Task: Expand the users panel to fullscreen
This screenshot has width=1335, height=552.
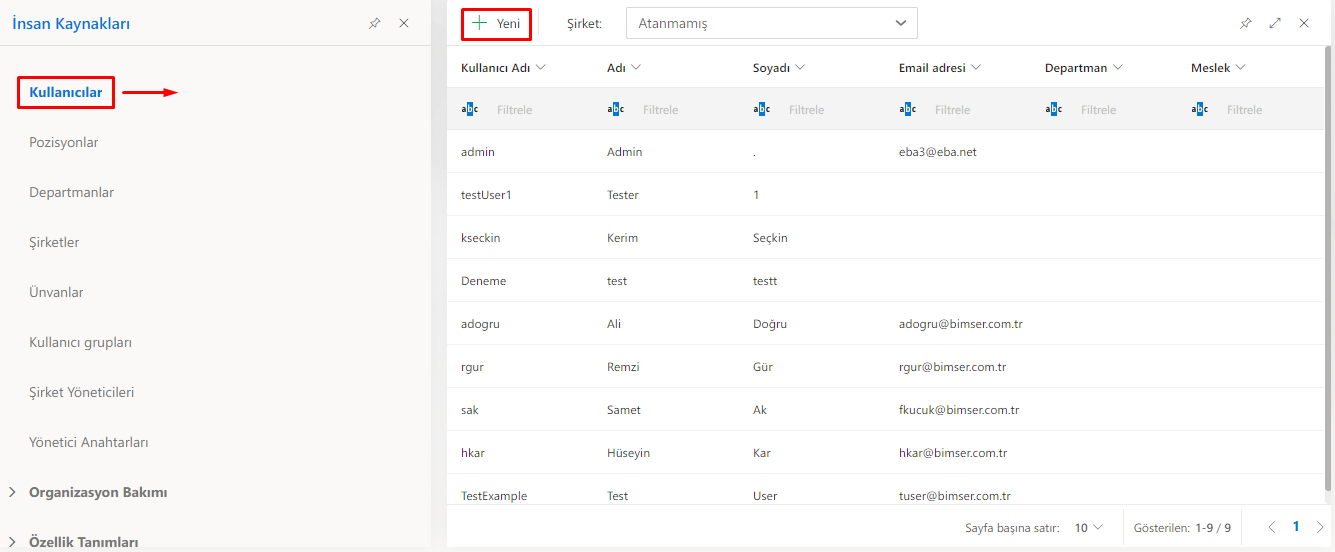Action: 1275,23
